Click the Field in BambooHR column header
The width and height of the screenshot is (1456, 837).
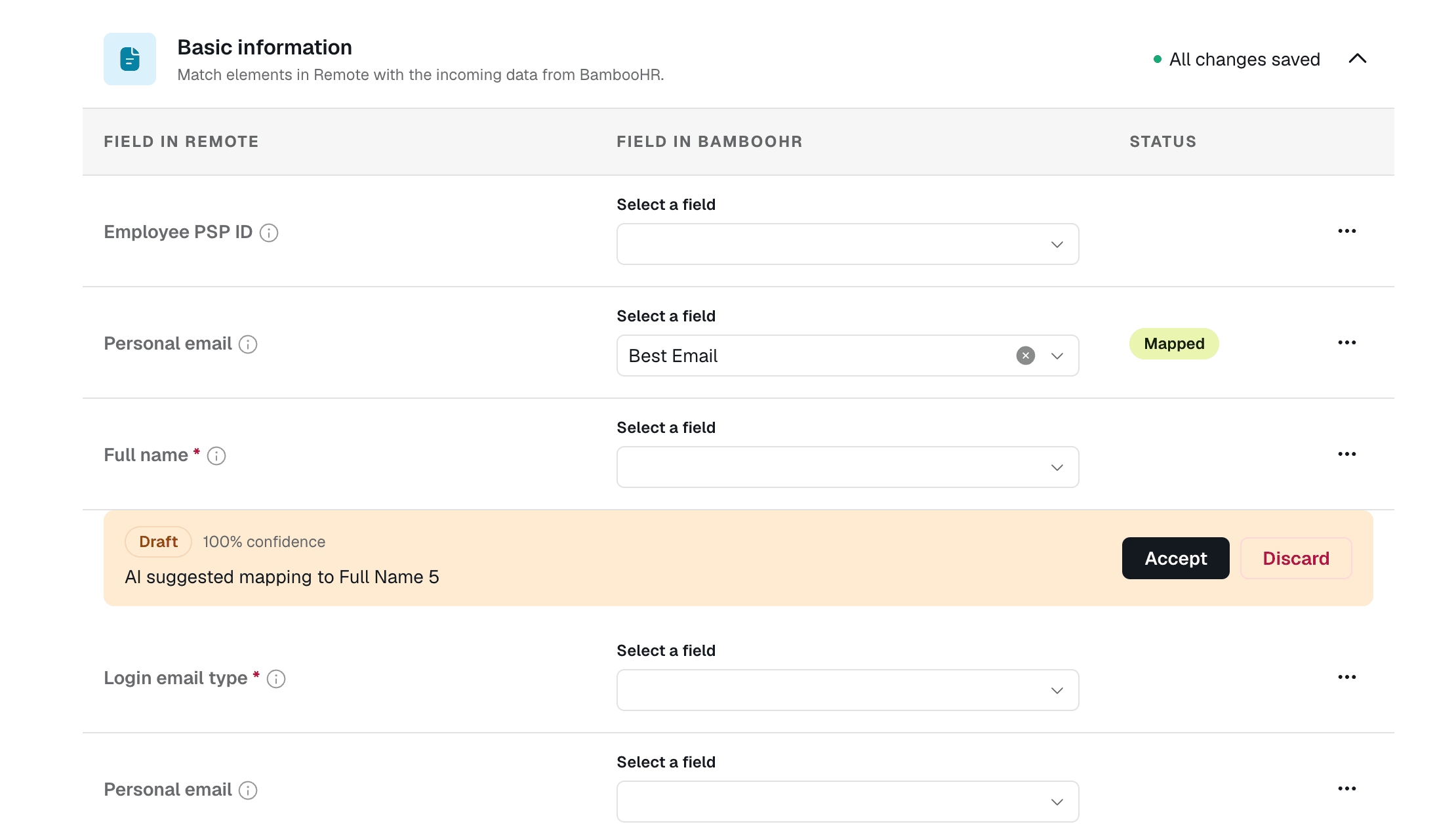710,142
